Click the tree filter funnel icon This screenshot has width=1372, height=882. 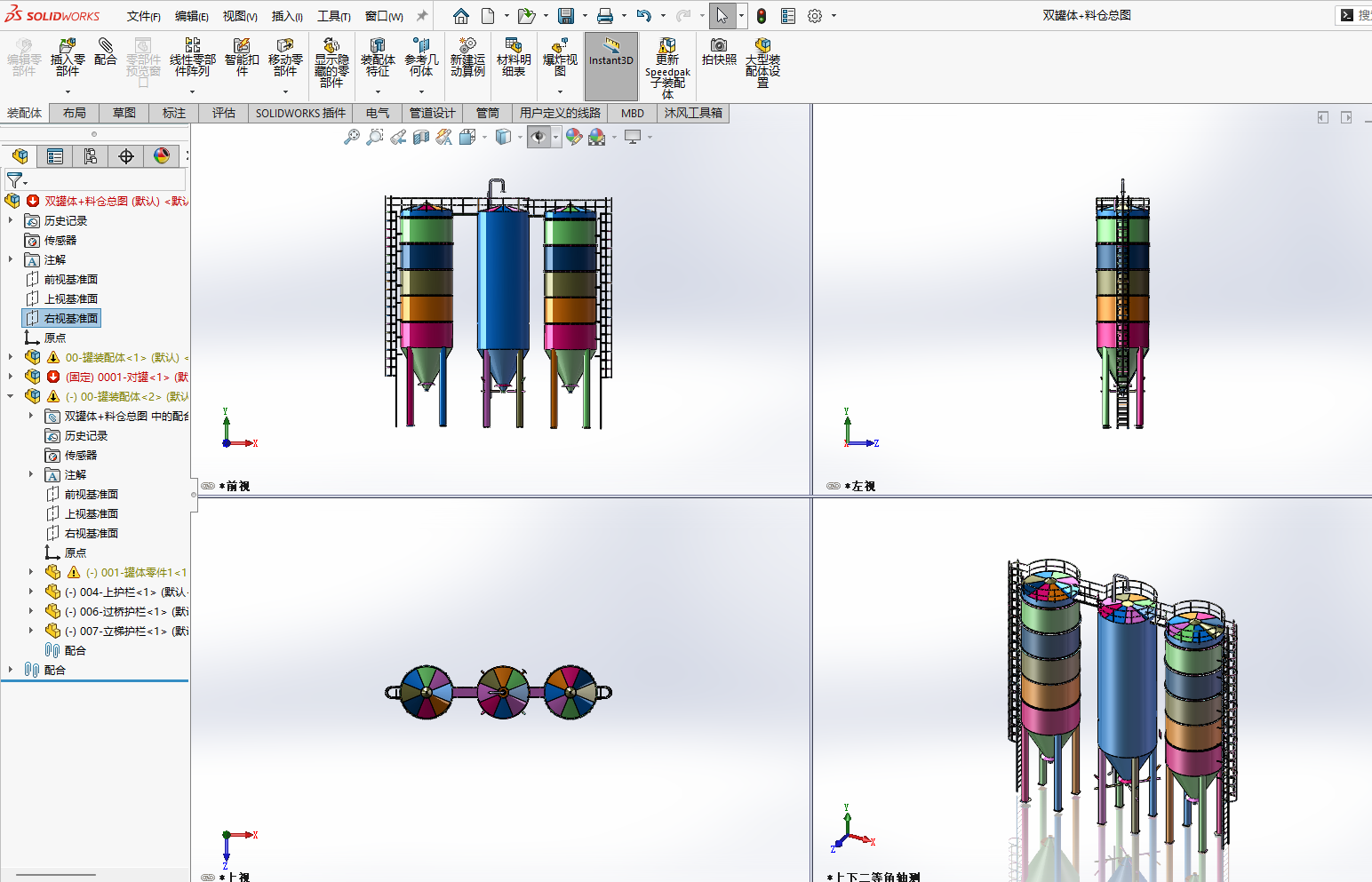14,179
